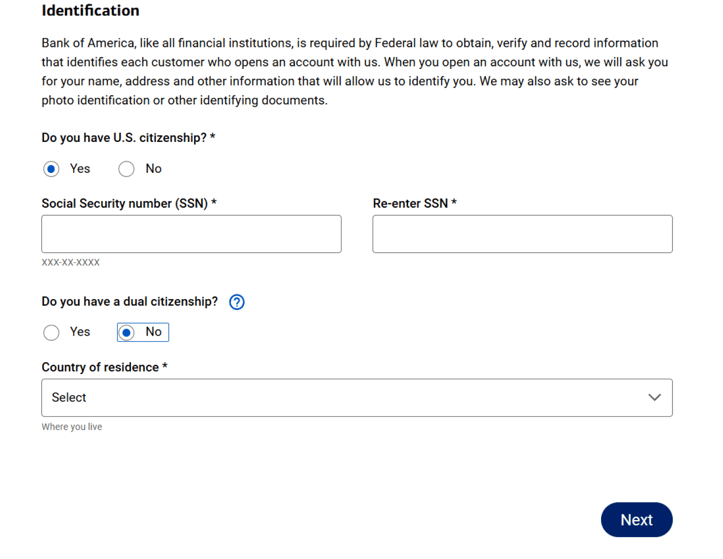Select No for U.S. citizenship

coord(126,169)
